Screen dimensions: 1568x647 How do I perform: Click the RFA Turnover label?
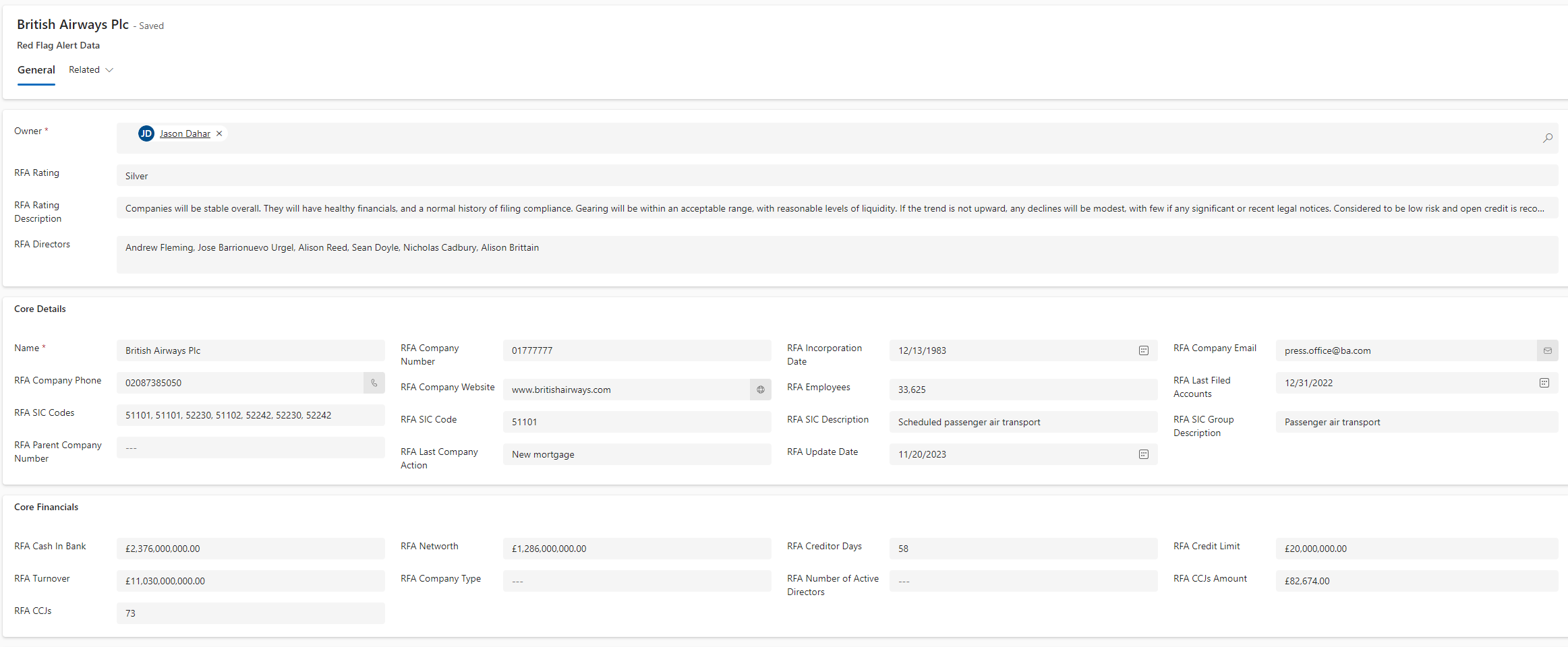[42, 578]
